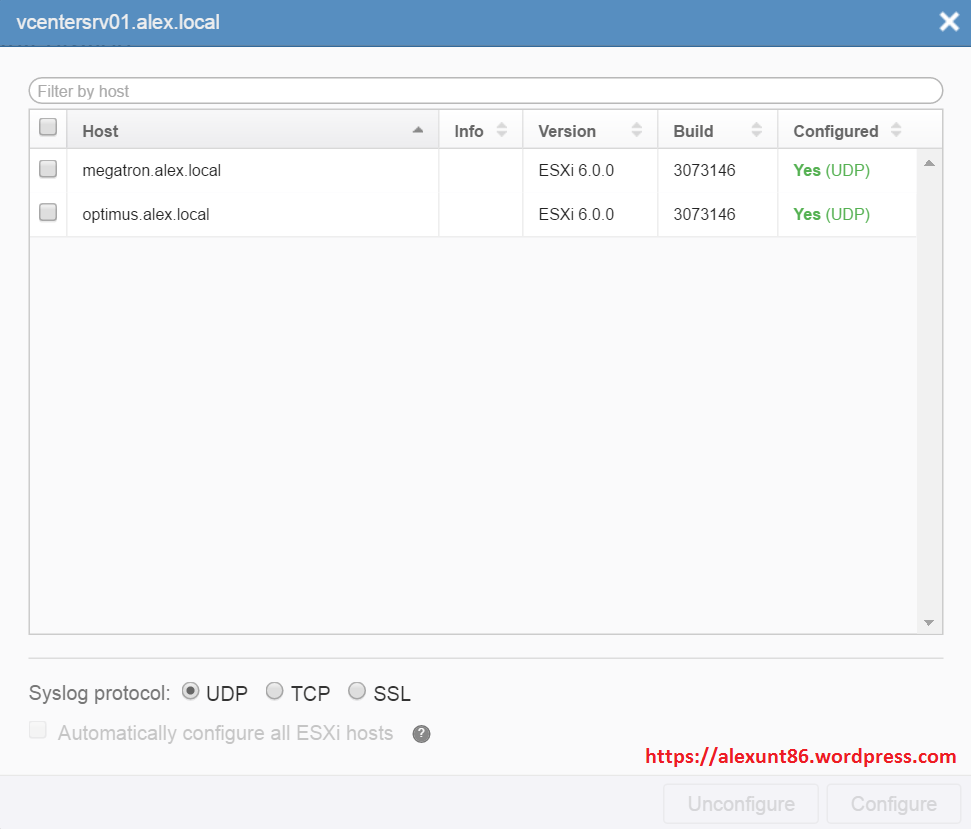The width and height of the screenshot is (971, 829).
Task: Choose TCP syslog protocol
Action: [x=275, y=691]
